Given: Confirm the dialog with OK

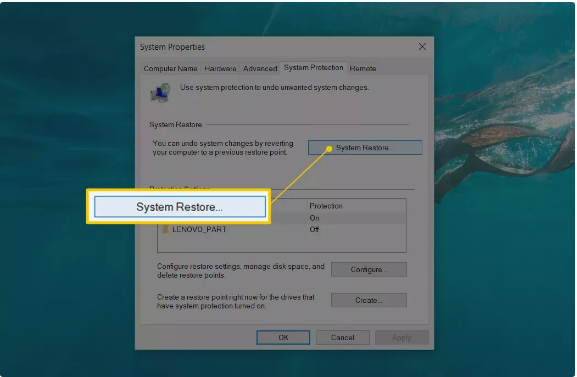Looking at the screenshot, I should click(283, 338).
